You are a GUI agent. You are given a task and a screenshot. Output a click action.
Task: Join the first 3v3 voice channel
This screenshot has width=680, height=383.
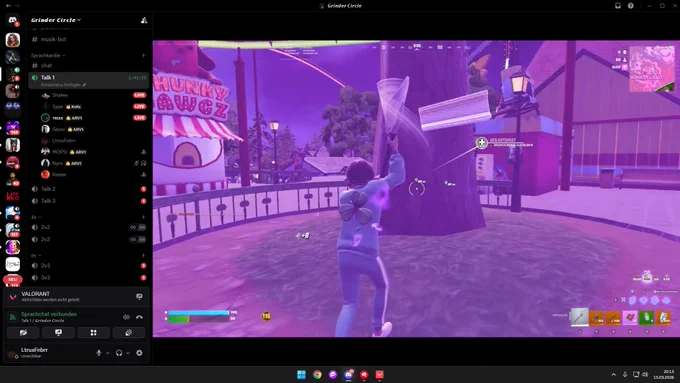(89, 265)
